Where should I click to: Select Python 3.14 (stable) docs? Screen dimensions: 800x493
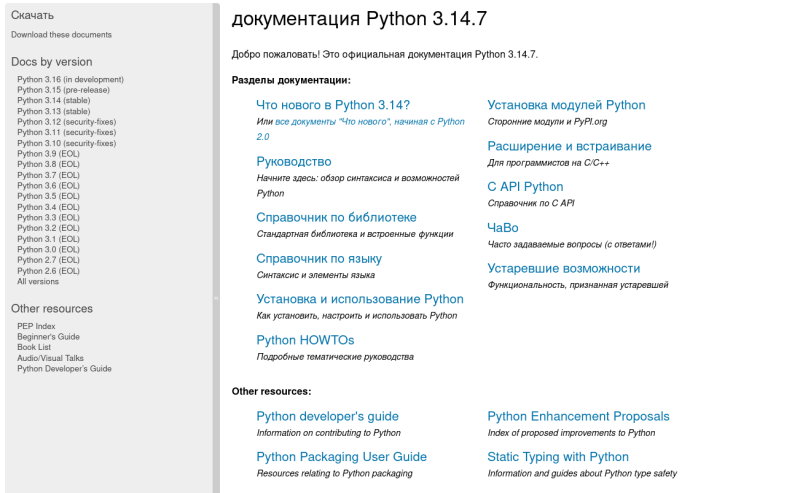click(54, 101)
